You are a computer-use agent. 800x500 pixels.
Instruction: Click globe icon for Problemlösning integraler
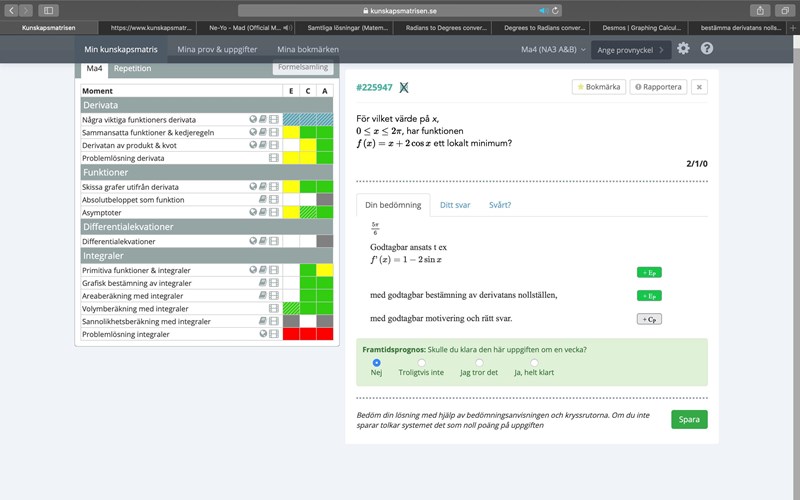[263, 334]
